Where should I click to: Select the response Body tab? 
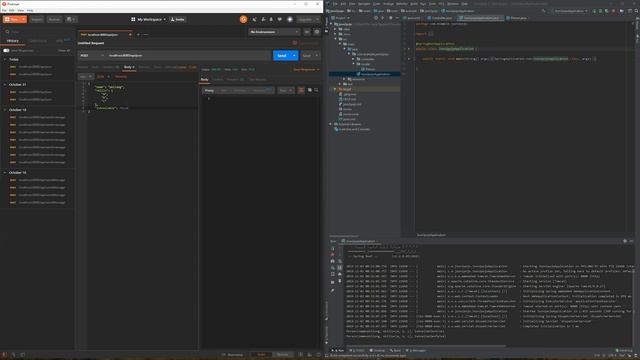(x=204, y=80)
